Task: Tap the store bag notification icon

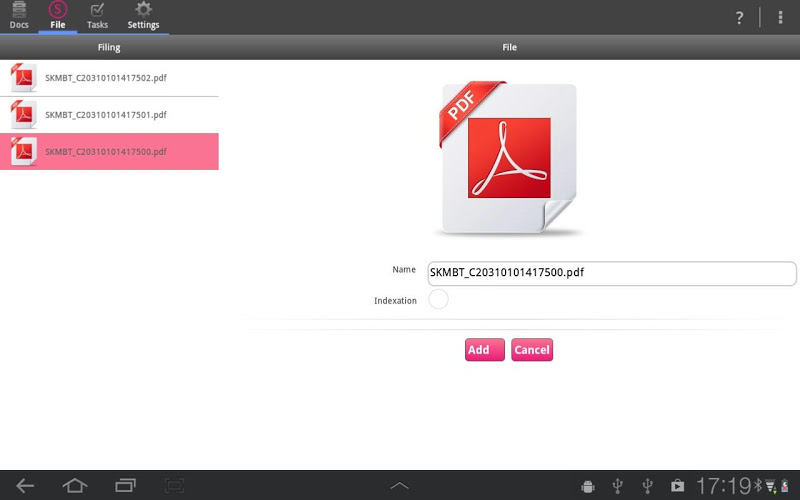Action: (x=677, y=486)
